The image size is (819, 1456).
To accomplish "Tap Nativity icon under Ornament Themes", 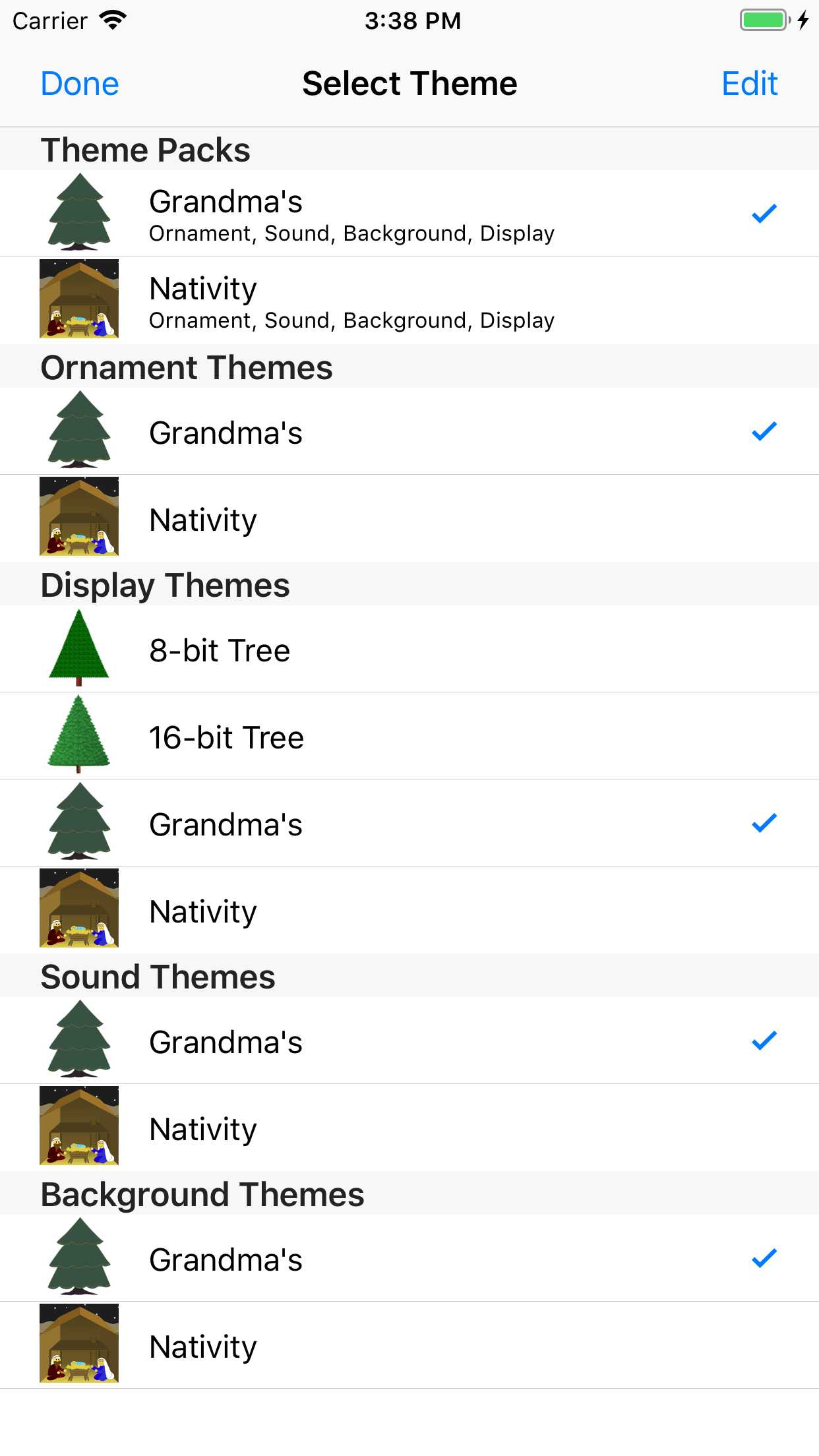I will coord(79,516).
